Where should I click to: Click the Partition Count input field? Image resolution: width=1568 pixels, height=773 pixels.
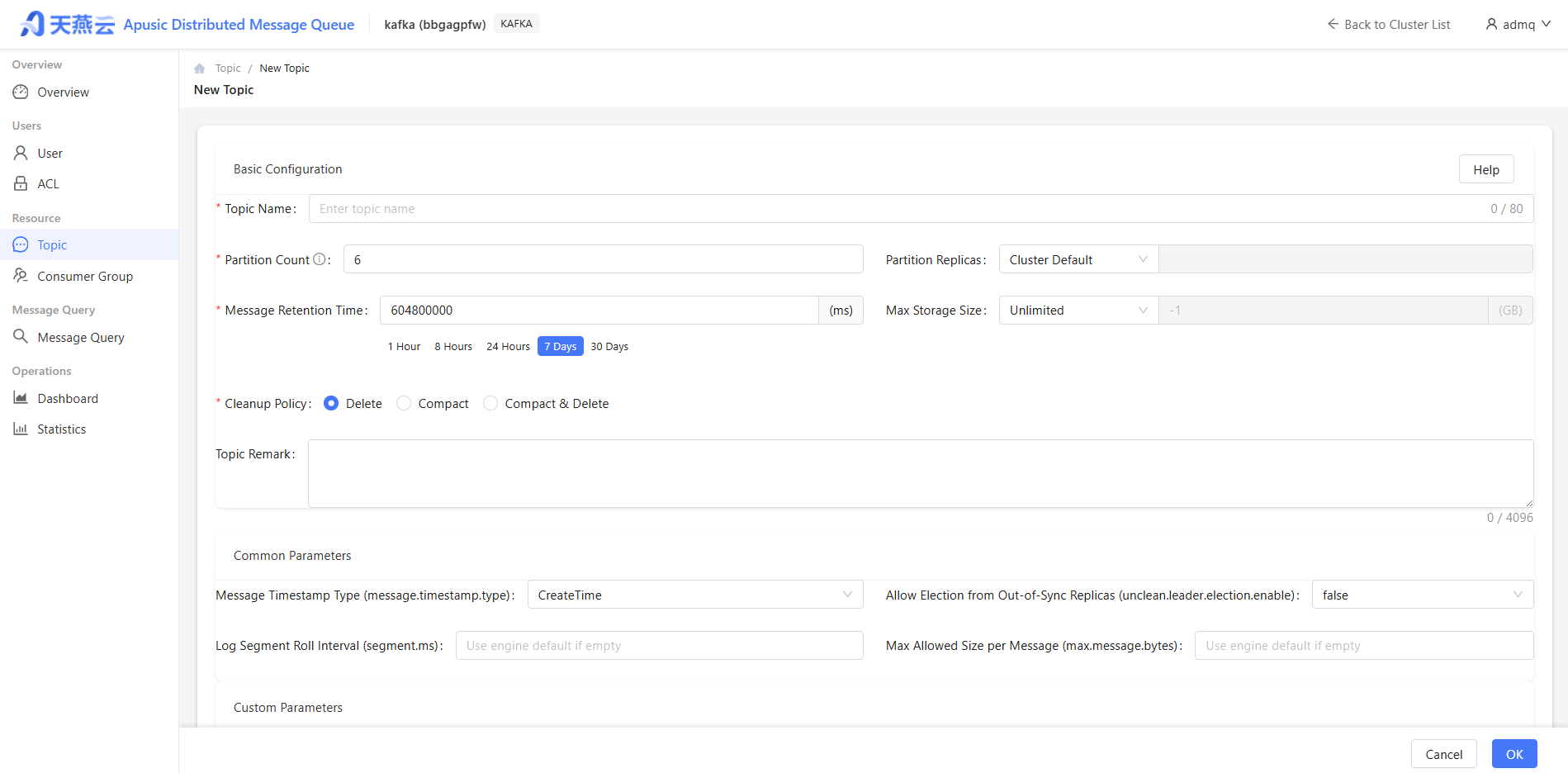(x=604, y=259)
